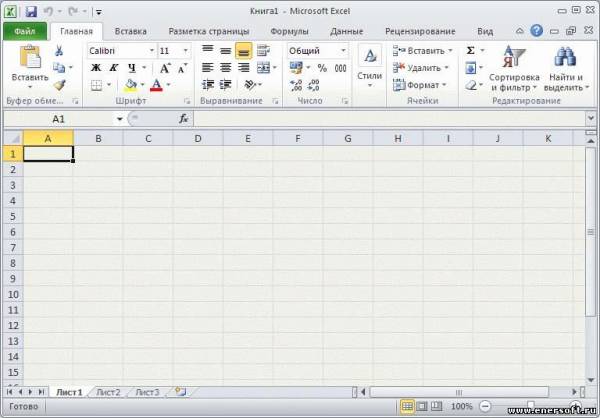Image resolution: width=600 pixels, height=418 pixels.
Task: Open Найти и выделить binoculars menu
Action: click(566, 69)
